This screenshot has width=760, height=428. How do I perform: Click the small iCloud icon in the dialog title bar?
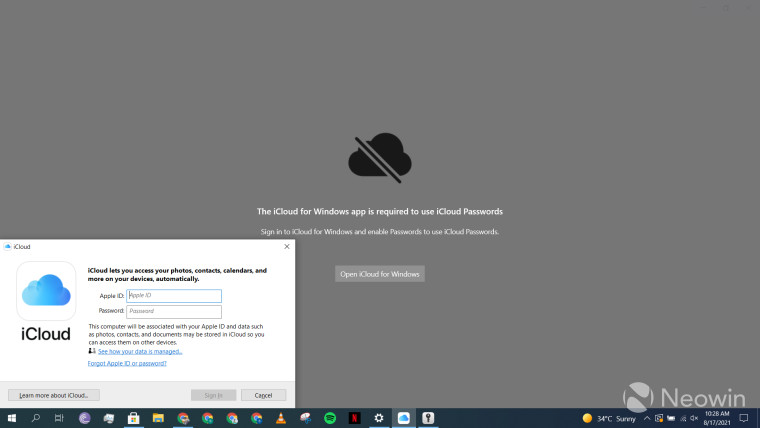click(x=7, y=247)
